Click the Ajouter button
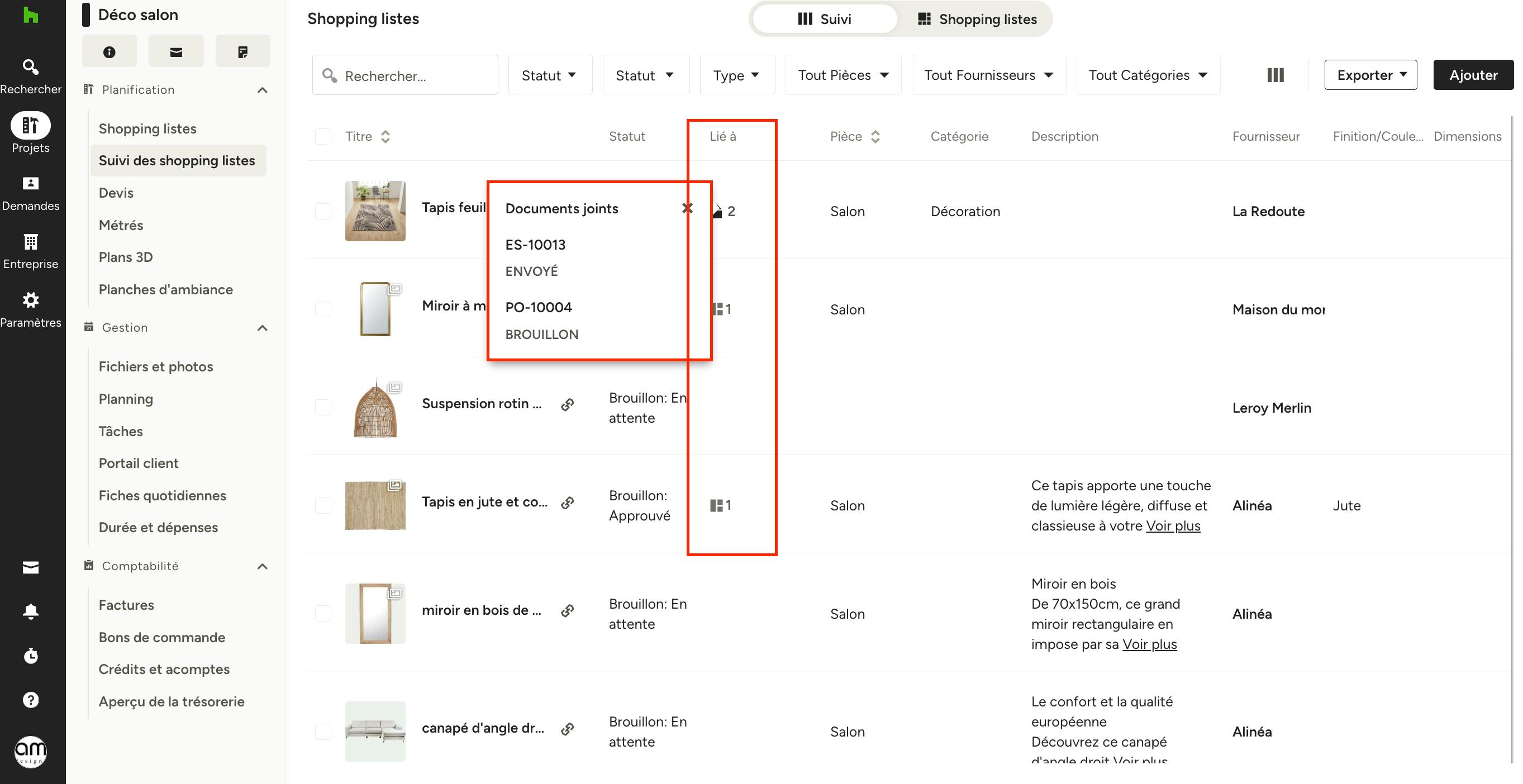Screen dimensions: 1523x784 [x=1473, y=75]
